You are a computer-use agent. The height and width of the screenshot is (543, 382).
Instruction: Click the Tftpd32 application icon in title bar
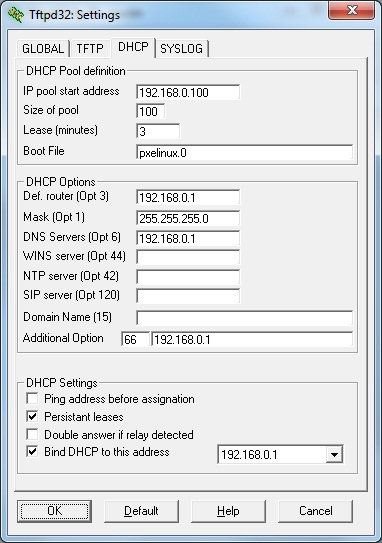[16, 15]
